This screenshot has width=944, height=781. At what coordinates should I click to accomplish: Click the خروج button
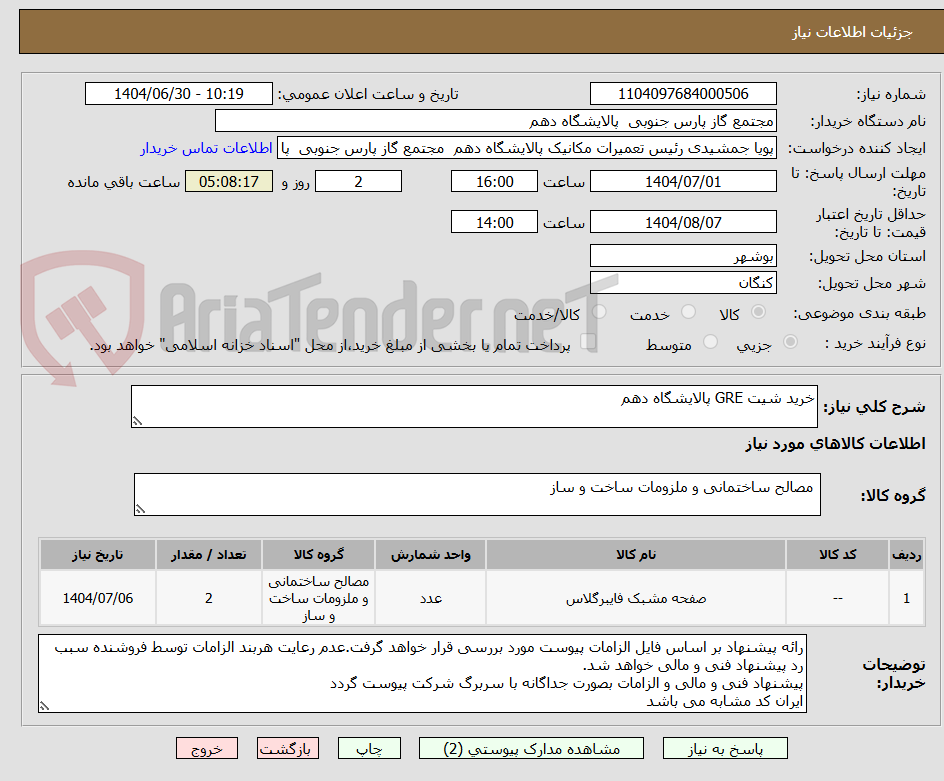pos(207,748)
